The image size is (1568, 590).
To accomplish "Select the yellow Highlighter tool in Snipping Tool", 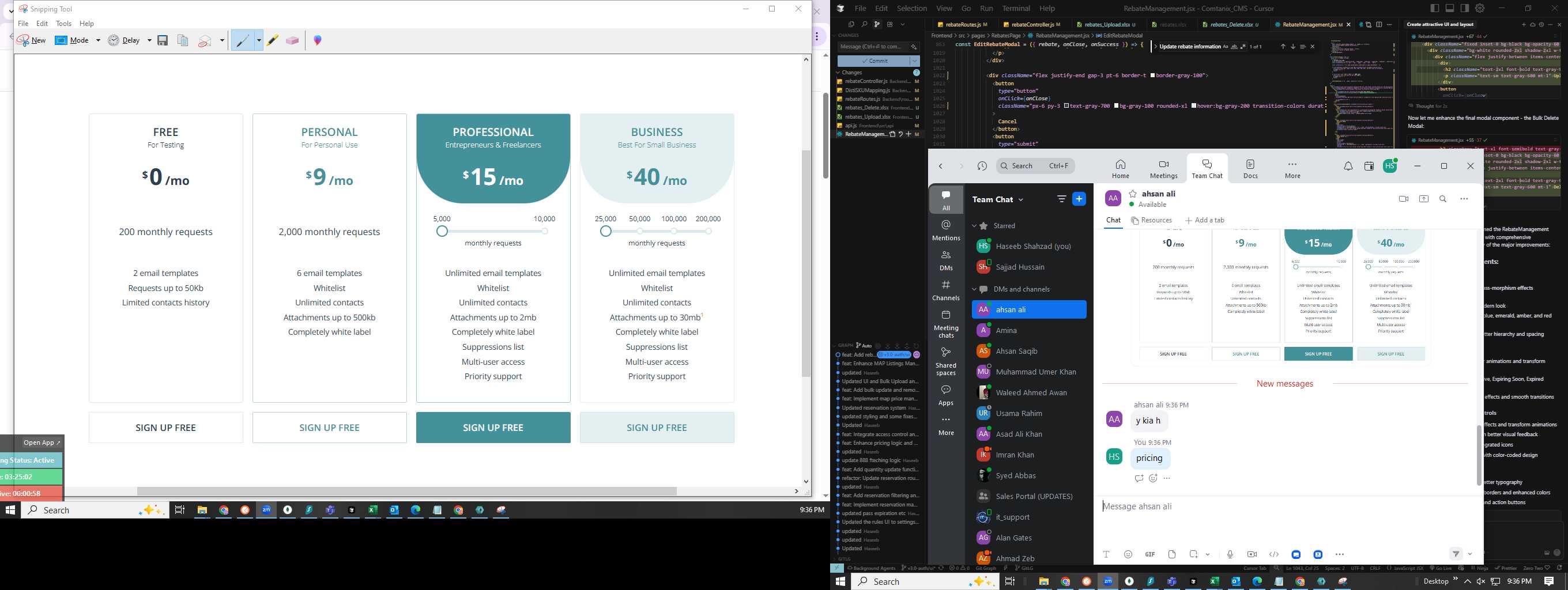I will point(272,40).
